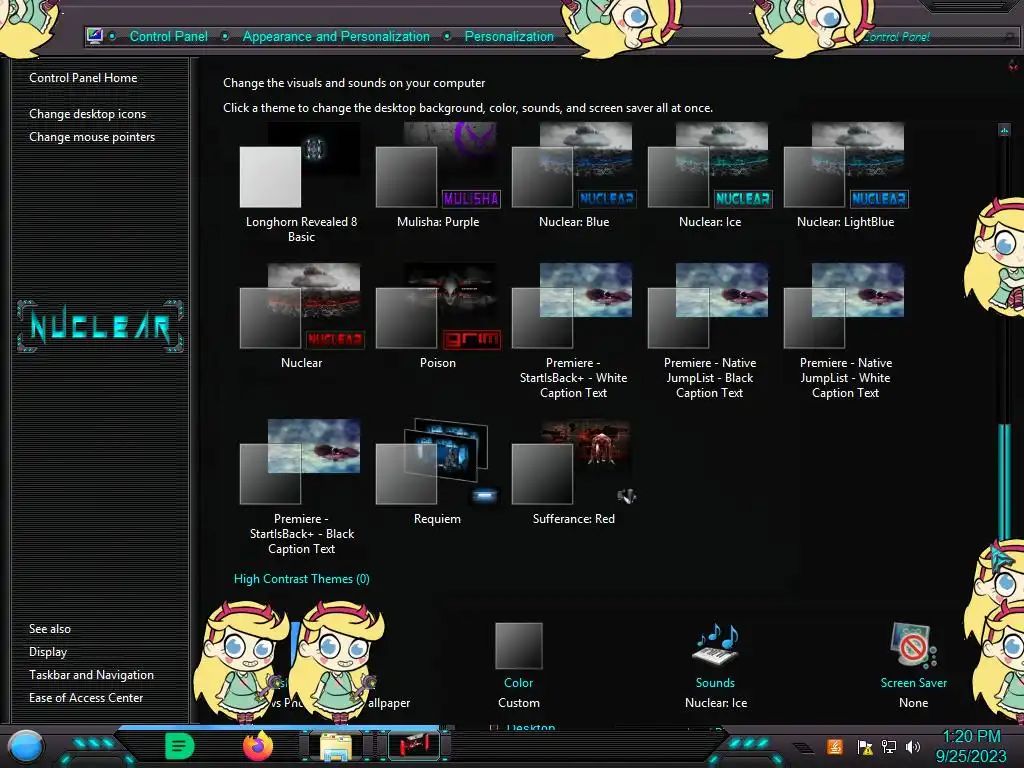Click the Screen Saver link
This screenshot has height=768, width=1024.
click(x=914, y=682)
